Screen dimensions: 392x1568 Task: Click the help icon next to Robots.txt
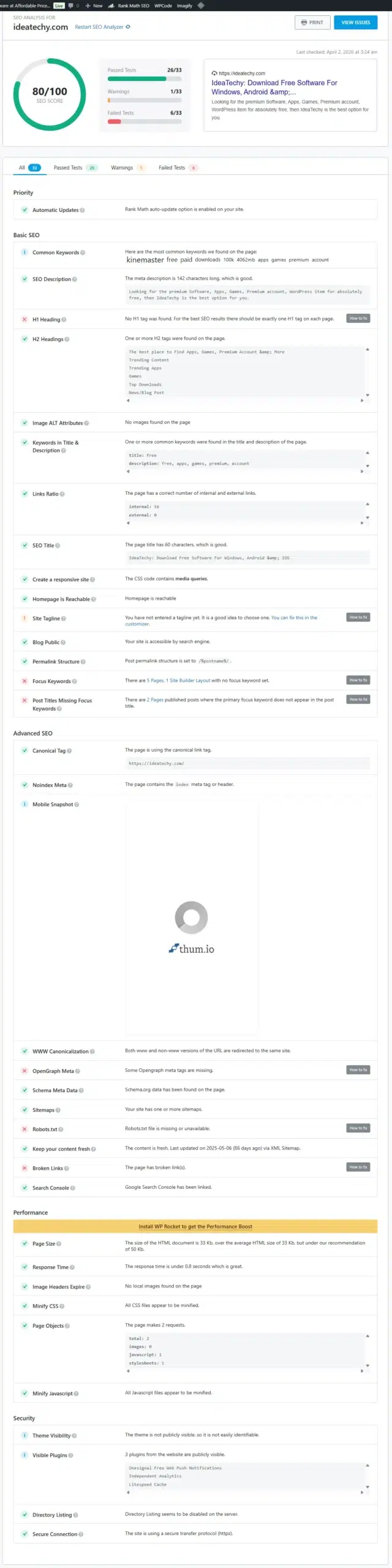(60, 1128)
